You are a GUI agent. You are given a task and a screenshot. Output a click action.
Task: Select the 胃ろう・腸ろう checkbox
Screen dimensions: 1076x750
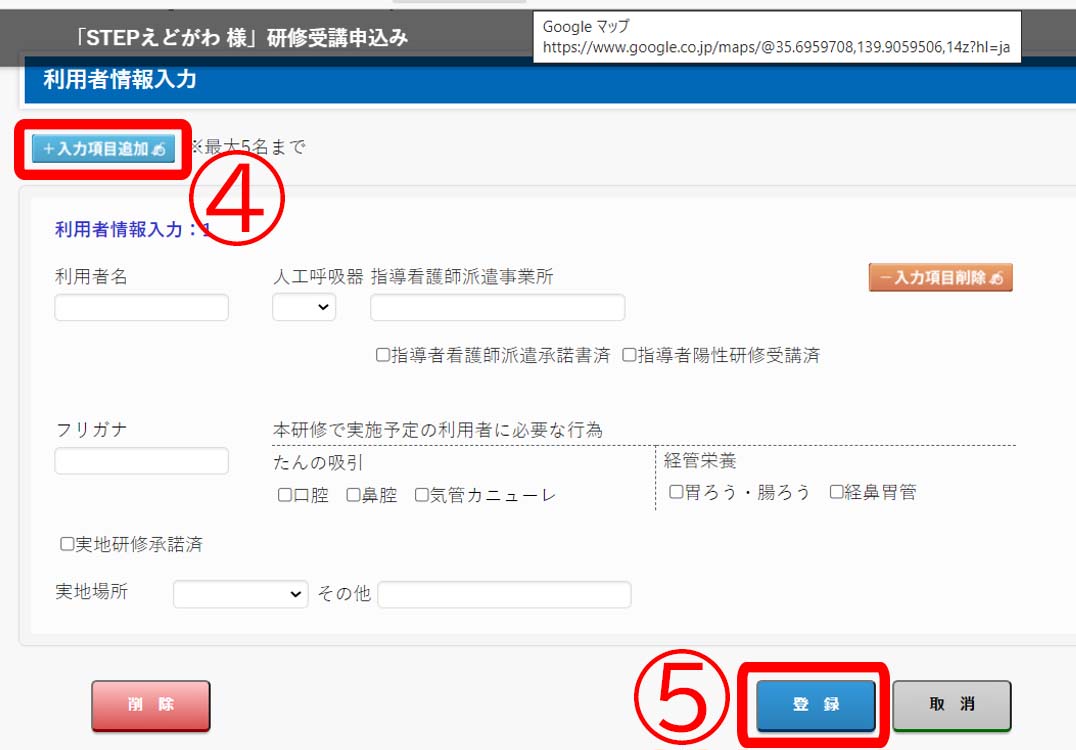tap(676, 491)
